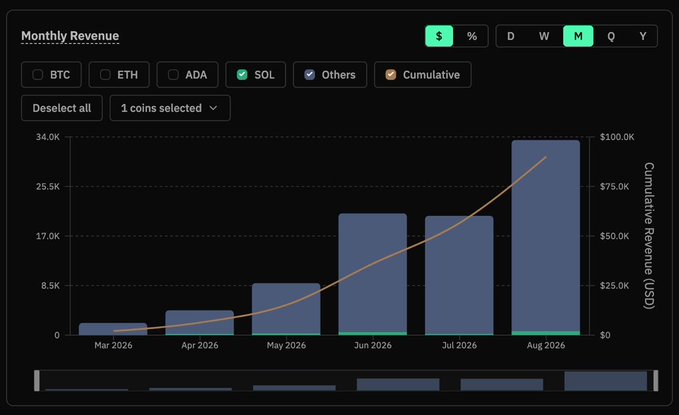Image resolution: width=679 pixels, height=415 pixels.
Task: Uncheck the Others series checkbox
Action: [x=310, y=75]
